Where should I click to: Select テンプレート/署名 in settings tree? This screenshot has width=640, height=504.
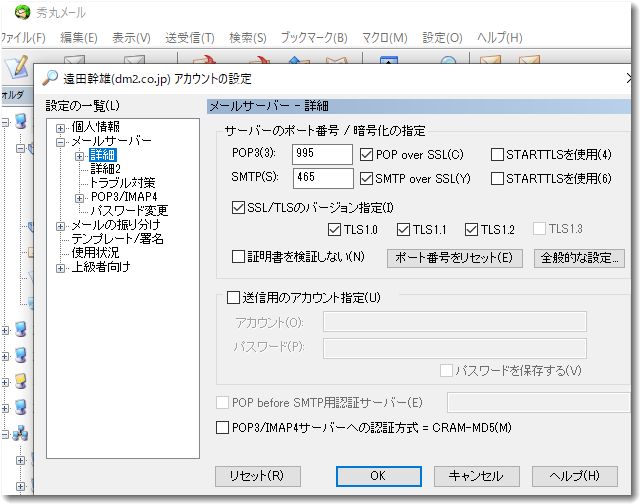click(x=118, y=239)
